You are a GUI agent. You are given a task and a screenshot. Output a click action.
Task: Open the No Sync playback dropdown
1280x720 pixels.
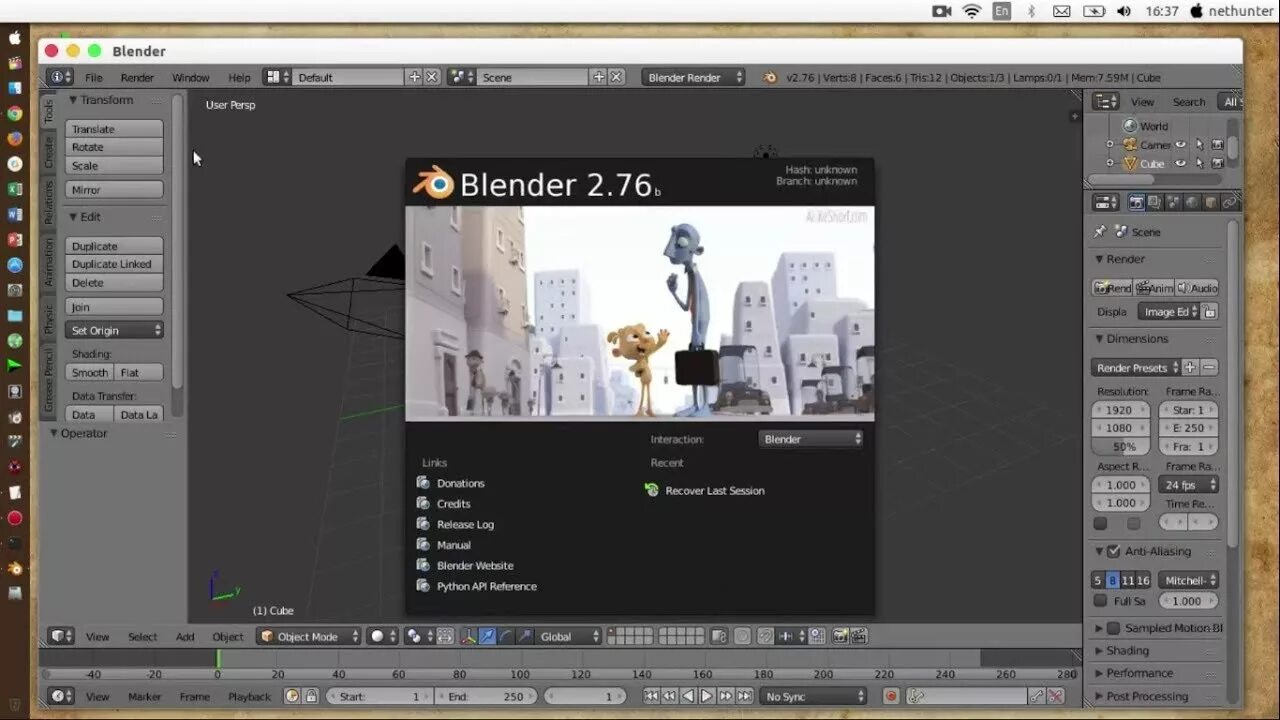(812, 696)
